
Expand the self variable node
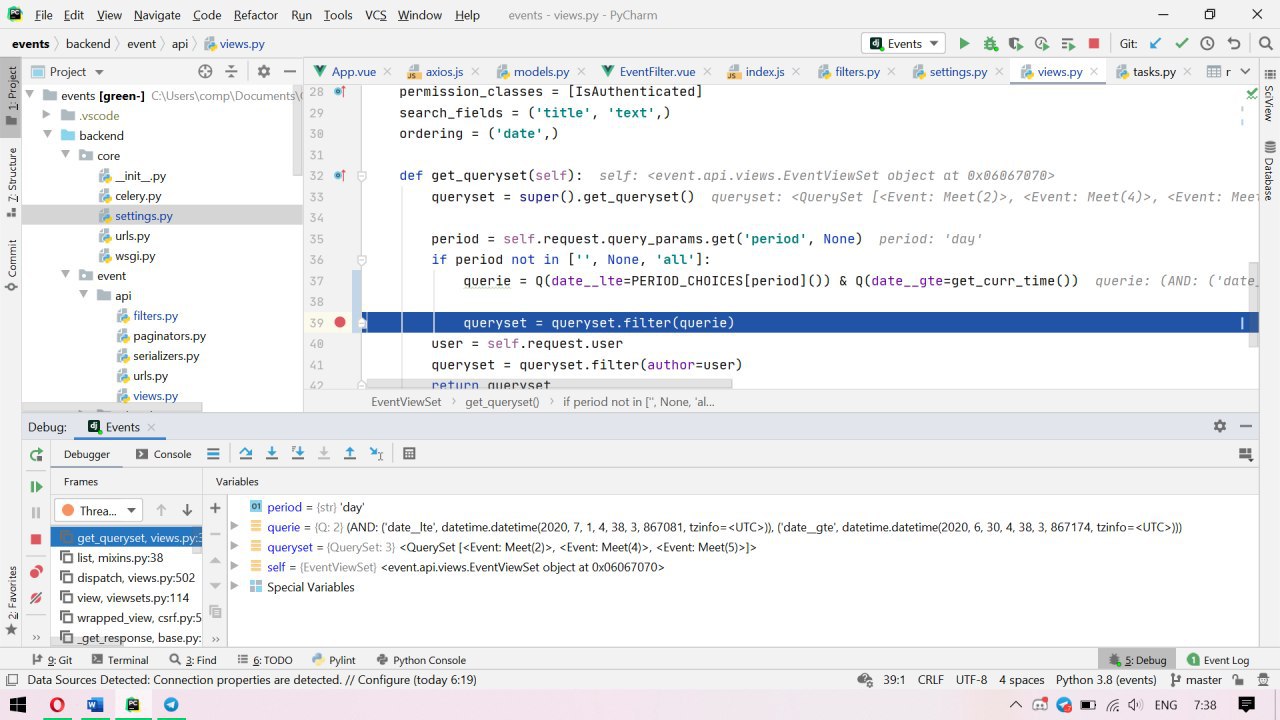pos(235,567)
